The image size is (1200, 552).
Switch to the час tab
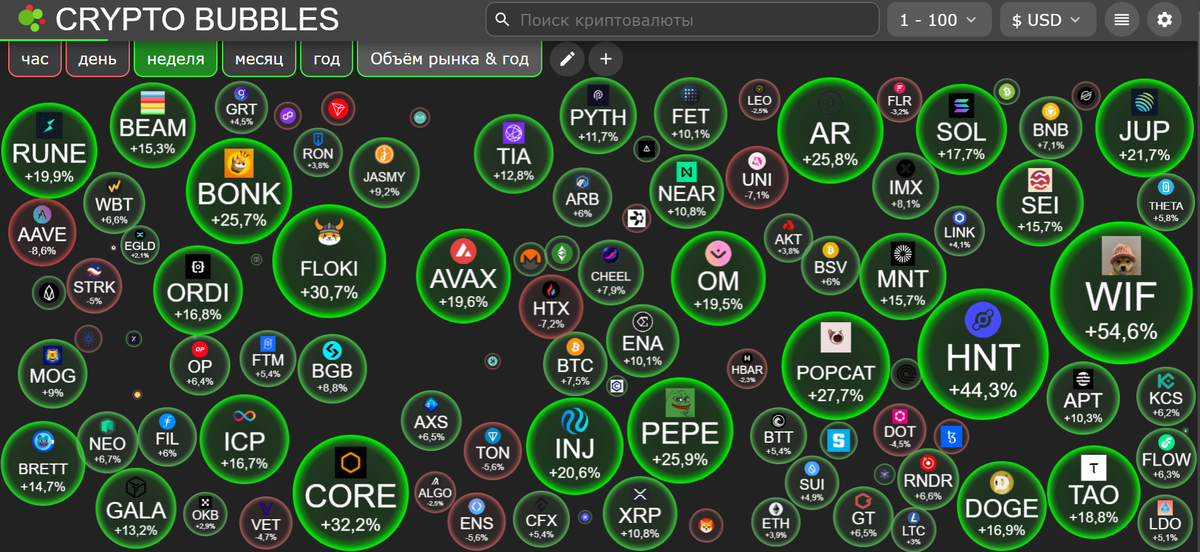coord(35,59)
